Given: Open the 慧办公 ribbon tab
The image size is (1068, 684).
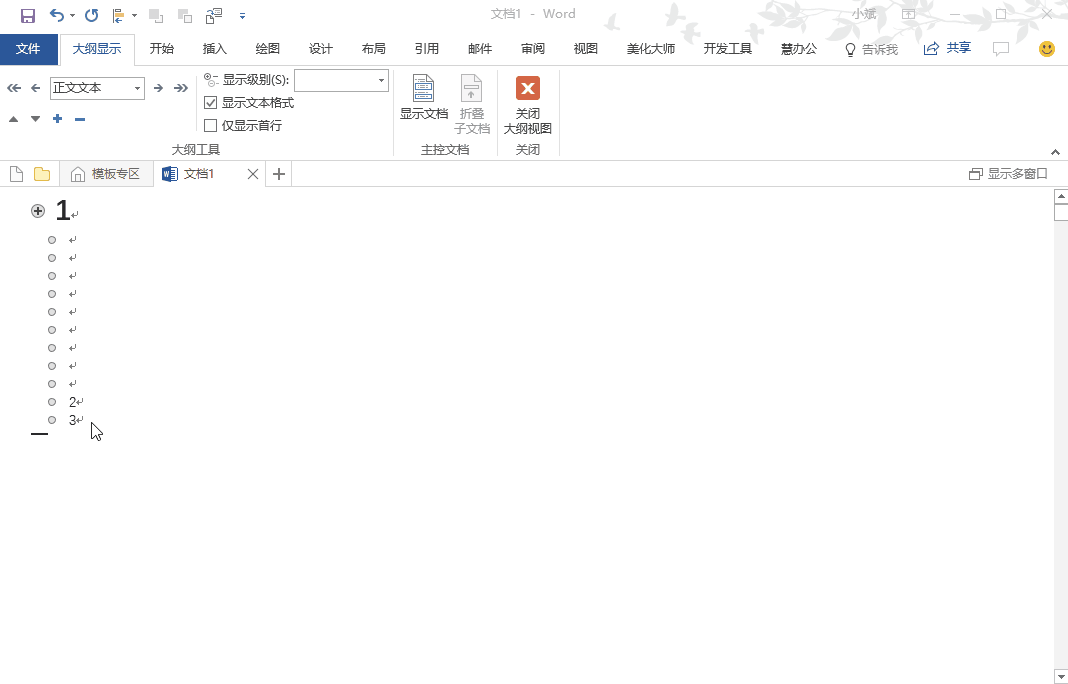Looking at the screenshot, I should tap(799, 49).
